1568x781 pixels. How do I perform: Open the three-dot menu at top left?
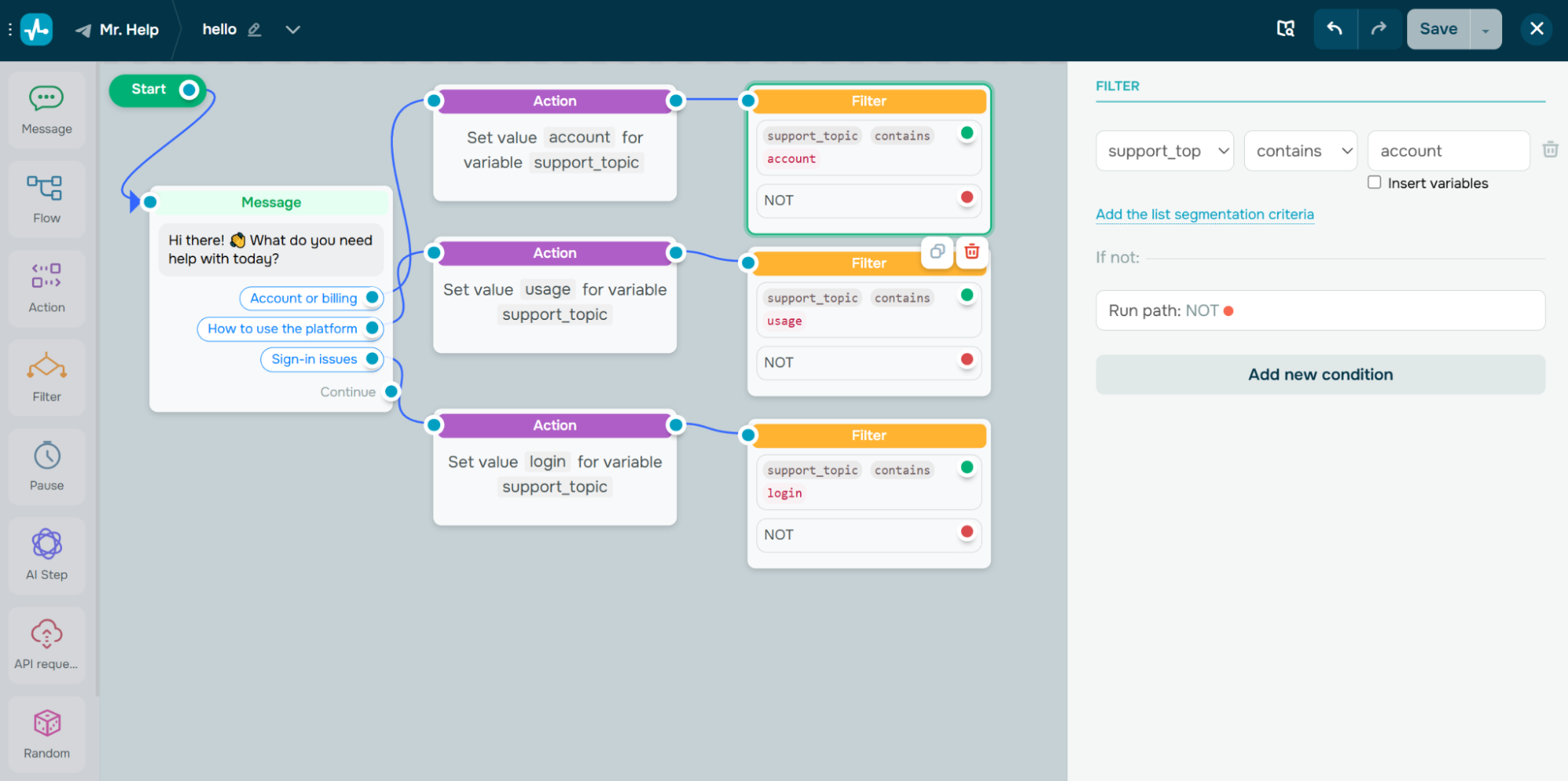tap(9, 28)
